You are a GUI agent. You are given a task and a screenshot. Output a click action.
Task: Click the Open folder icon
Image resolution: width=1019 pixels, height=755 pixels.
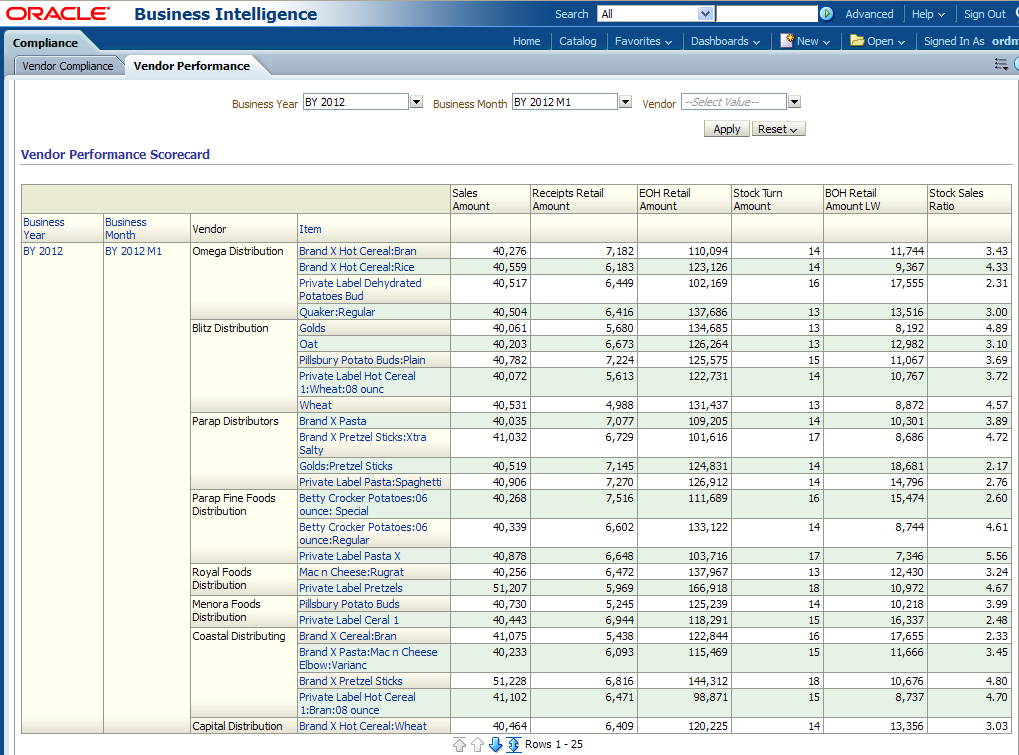tap(857, 41)
